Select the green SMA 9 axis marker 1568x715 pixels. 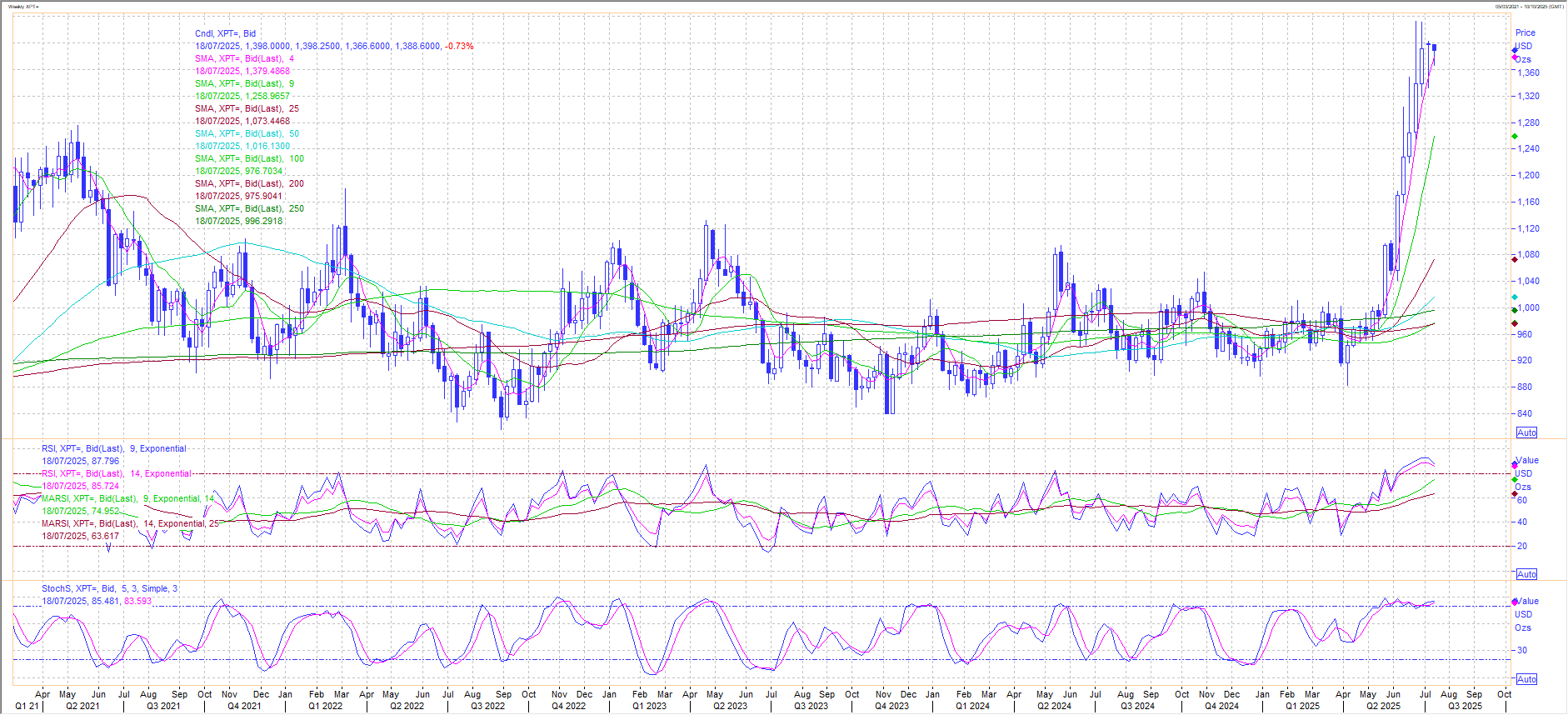[1515, 136]
